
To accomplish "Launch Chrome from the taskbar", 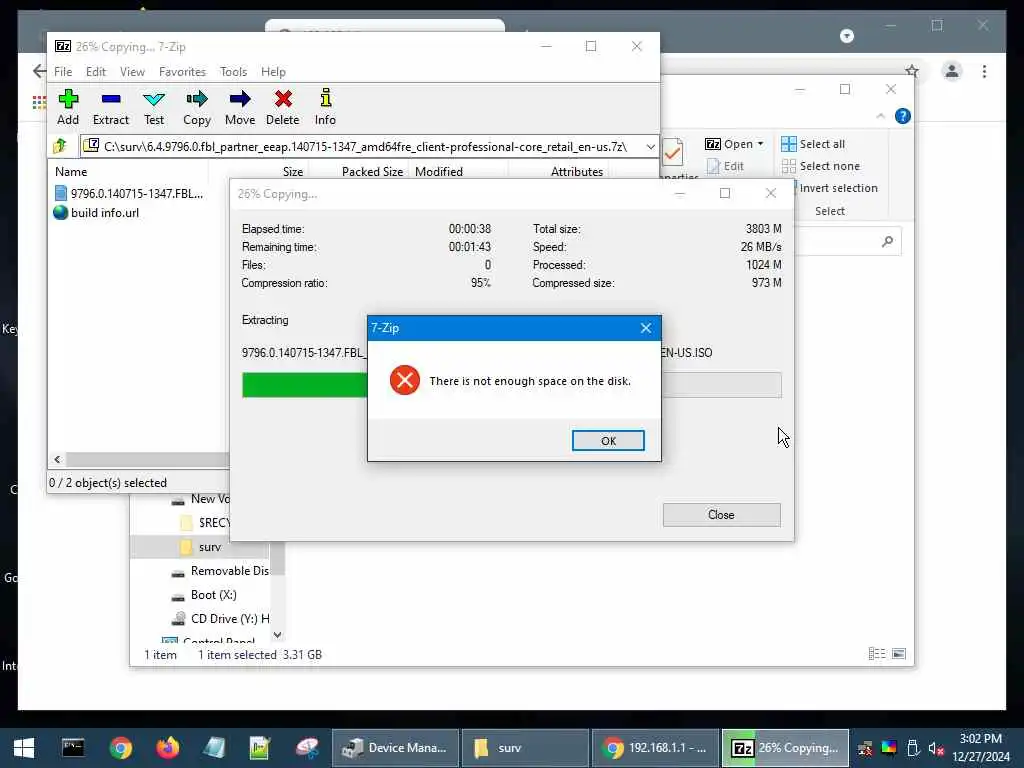I will pos(120,748).
